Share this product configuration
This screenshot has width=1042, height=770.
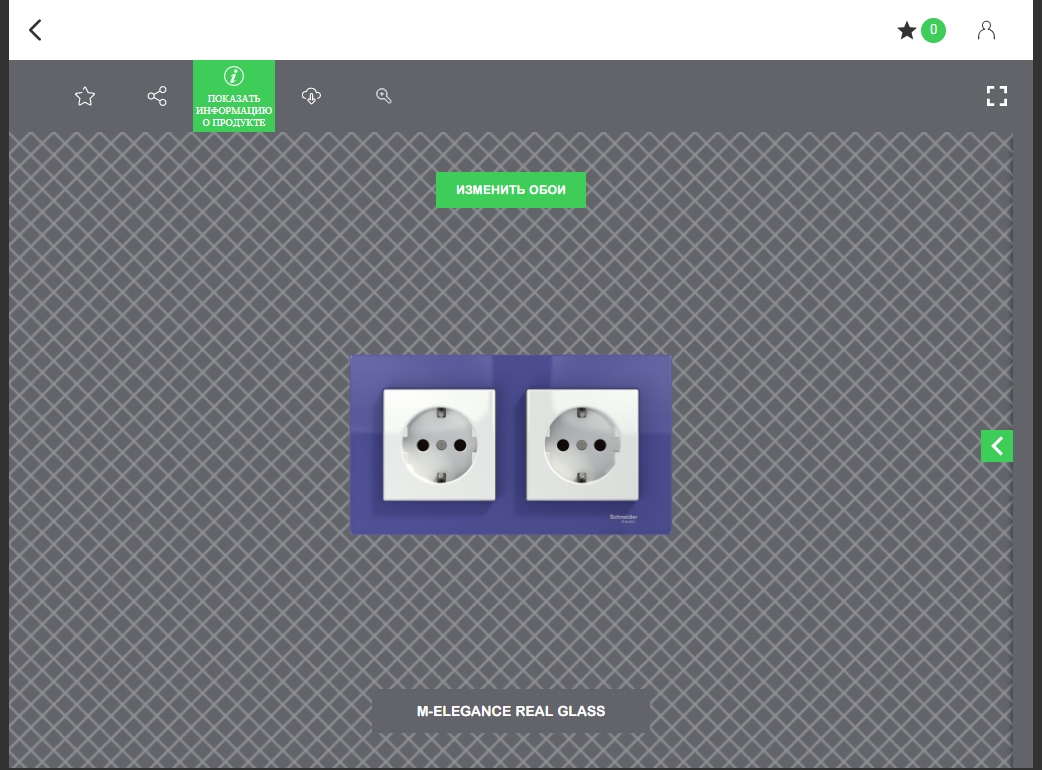coord(157,96)
